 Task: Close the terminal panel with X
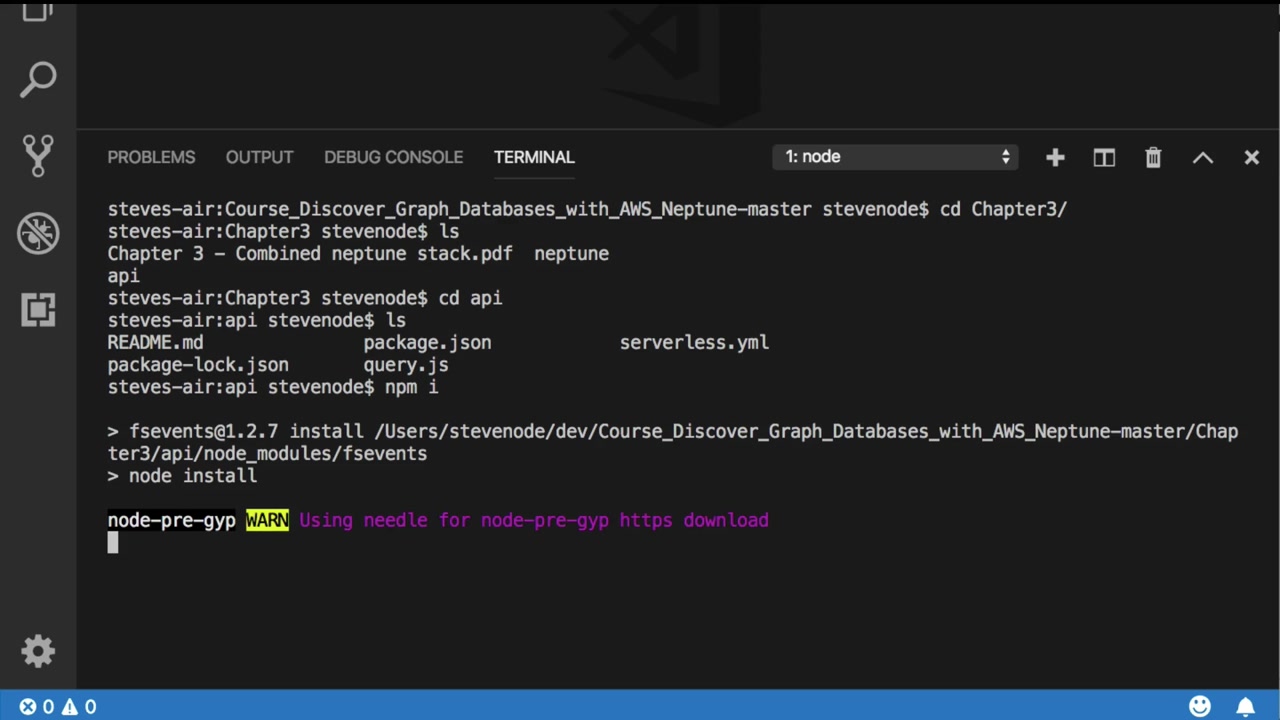(1251, 157)
